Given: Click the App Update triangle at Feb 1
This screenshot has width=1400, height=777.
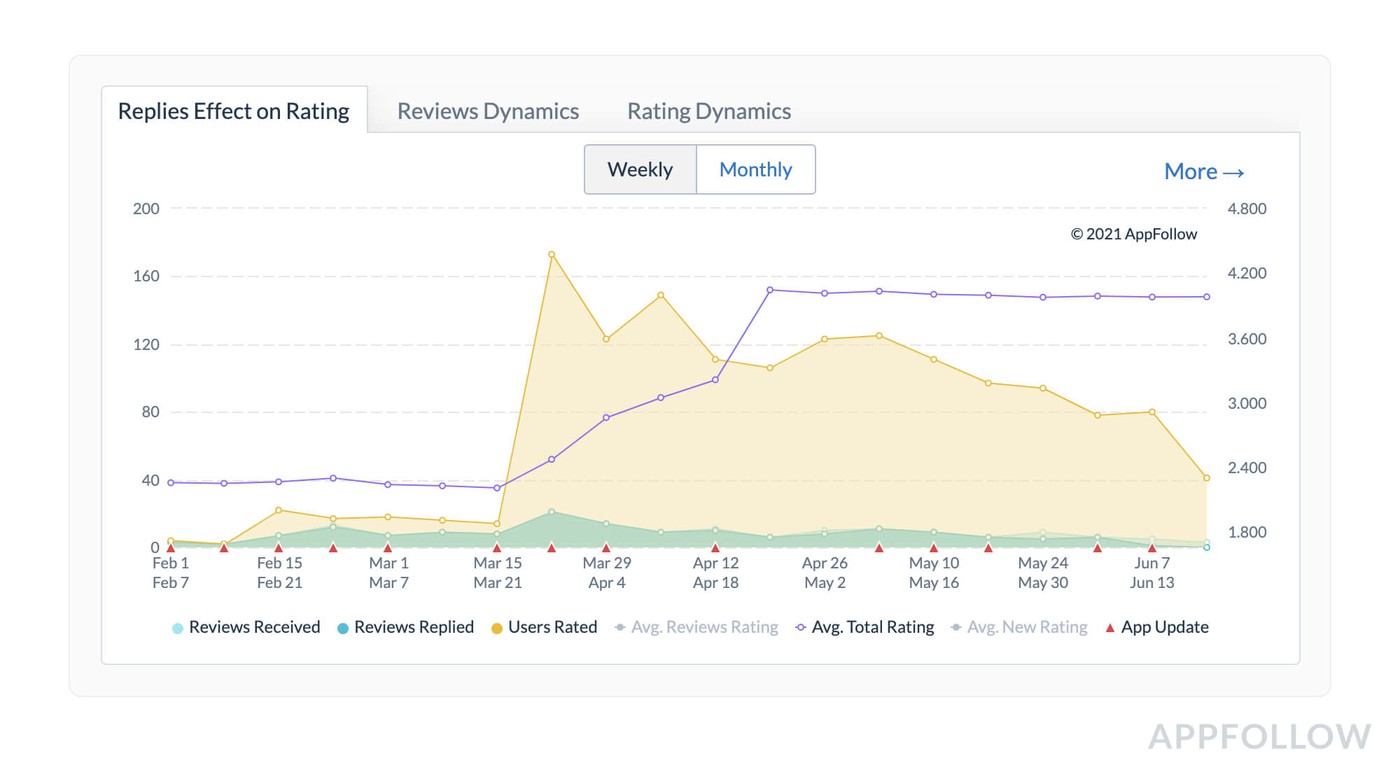Looking at the screenshot, I should click(170, 548).
